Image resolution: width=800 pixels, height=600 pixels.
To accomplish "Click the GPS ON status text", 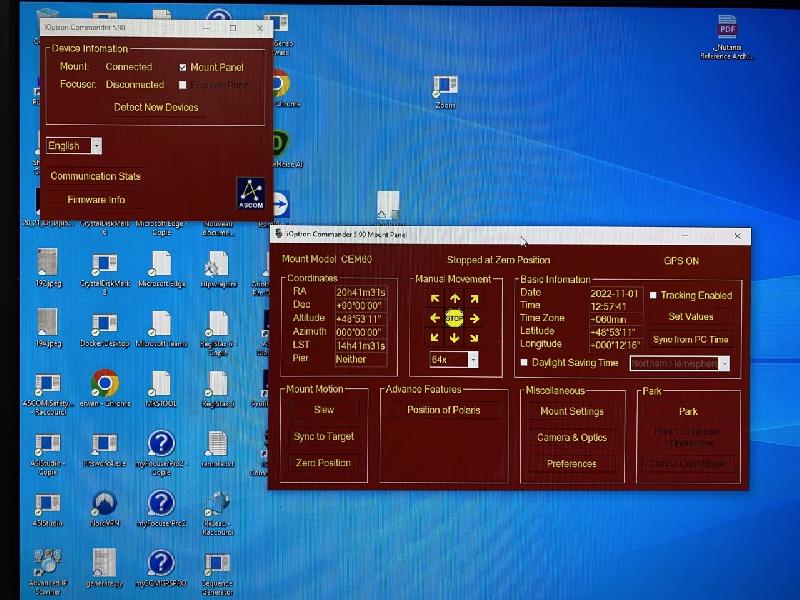I will pos(681,261).
